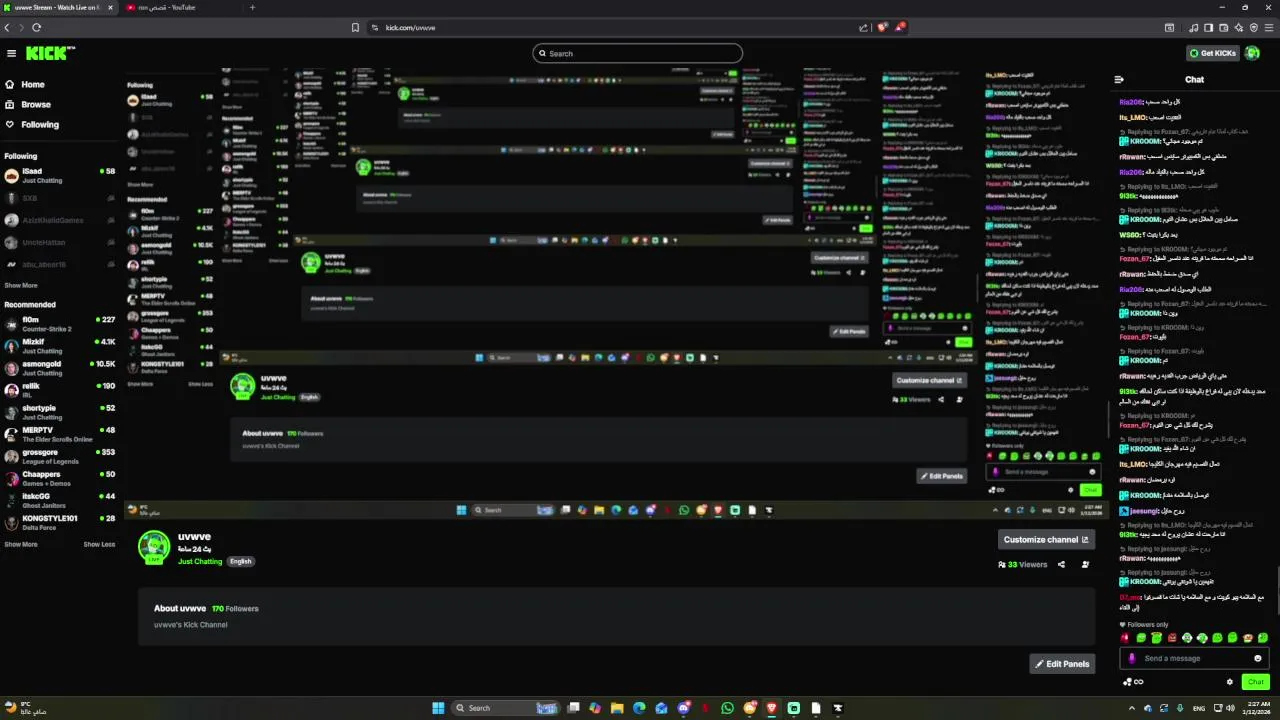The image size is (1280, 720).
Task: Open WhatsApp from taskbar
Action: click(x=727, y=708)
